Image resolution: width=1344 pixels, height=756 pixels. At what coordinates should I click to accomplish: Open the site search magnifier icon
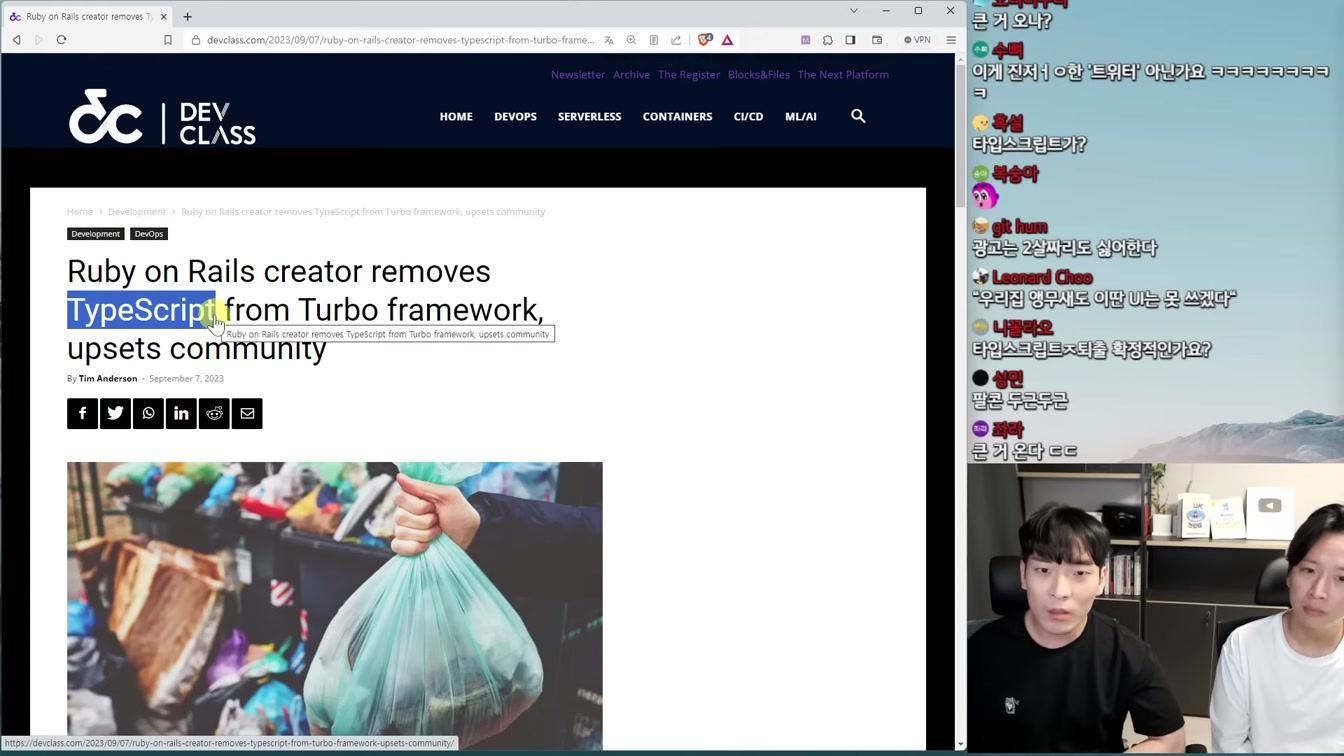(x=858, y=116)
